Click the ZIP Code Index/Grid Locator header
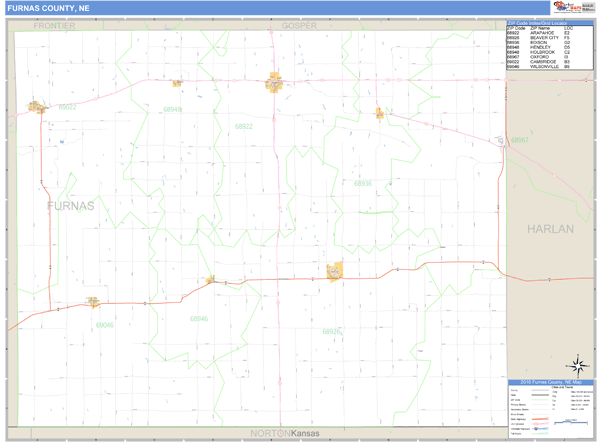600x442 pixels. pos(540,22)
